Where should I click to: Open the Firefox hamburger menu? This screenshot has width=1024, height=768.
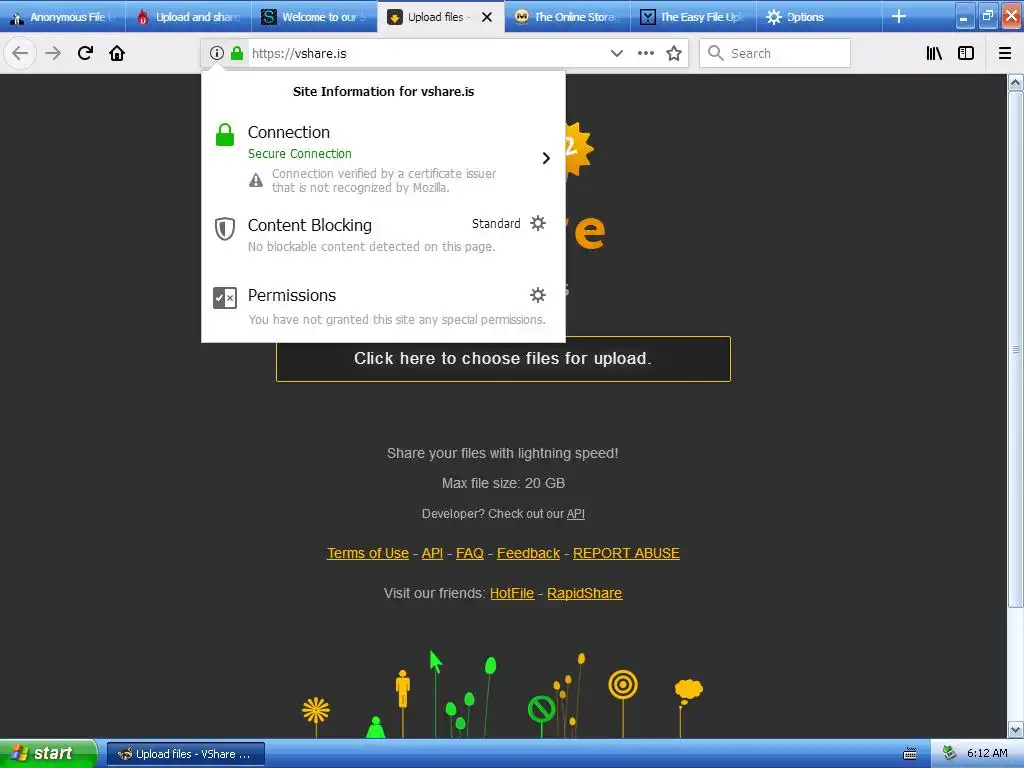[x=1004, y=53]
